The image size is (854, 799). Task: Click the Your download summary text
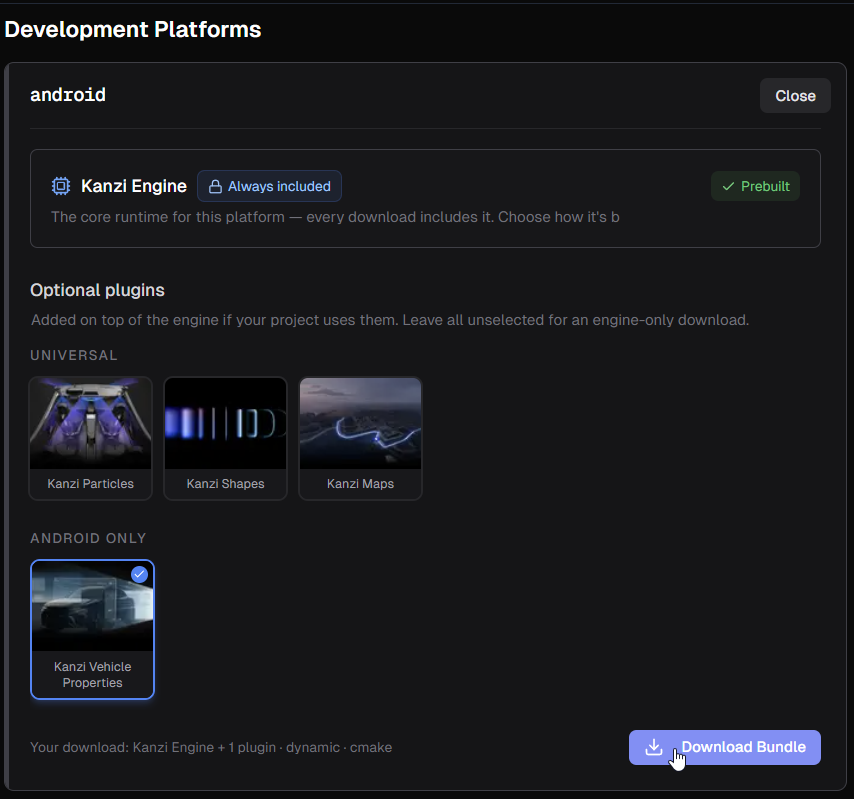(x=211, y=747)
